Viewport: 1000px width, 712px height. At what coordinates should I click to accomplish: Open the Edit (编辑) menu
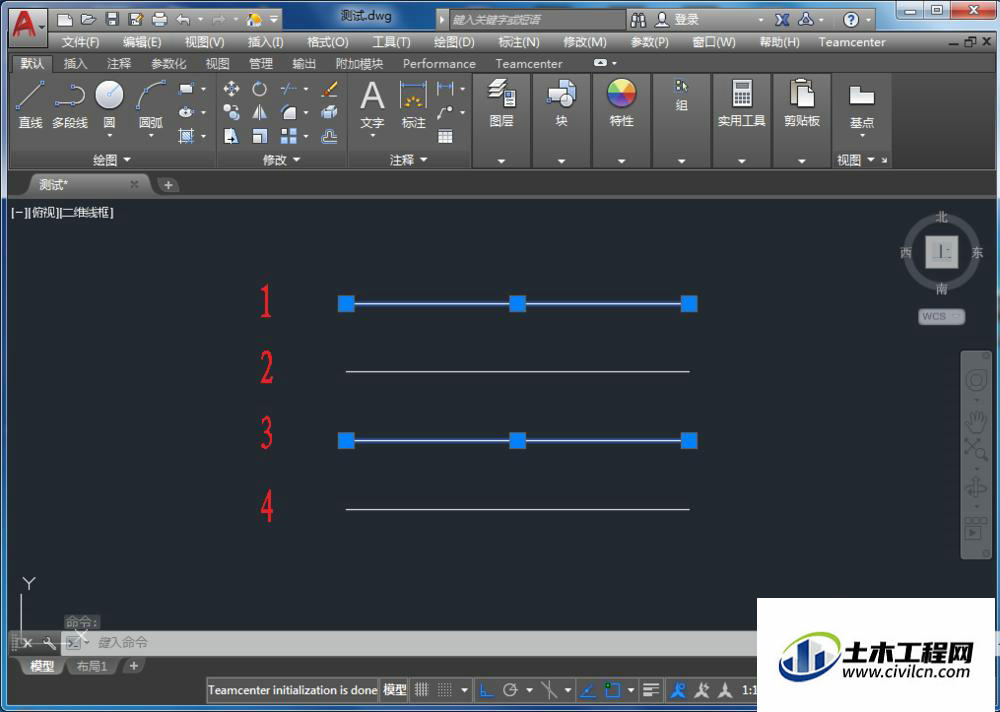142,42
